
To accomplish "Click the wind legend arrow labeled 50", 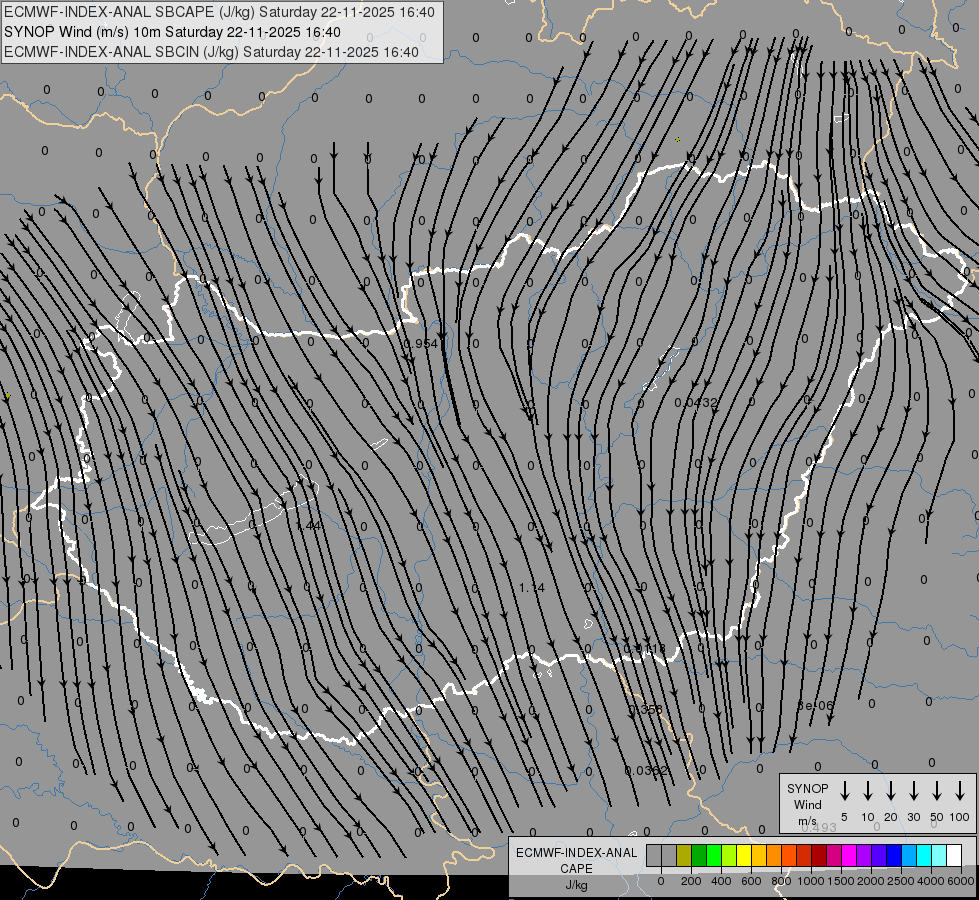I will [937, 790].
